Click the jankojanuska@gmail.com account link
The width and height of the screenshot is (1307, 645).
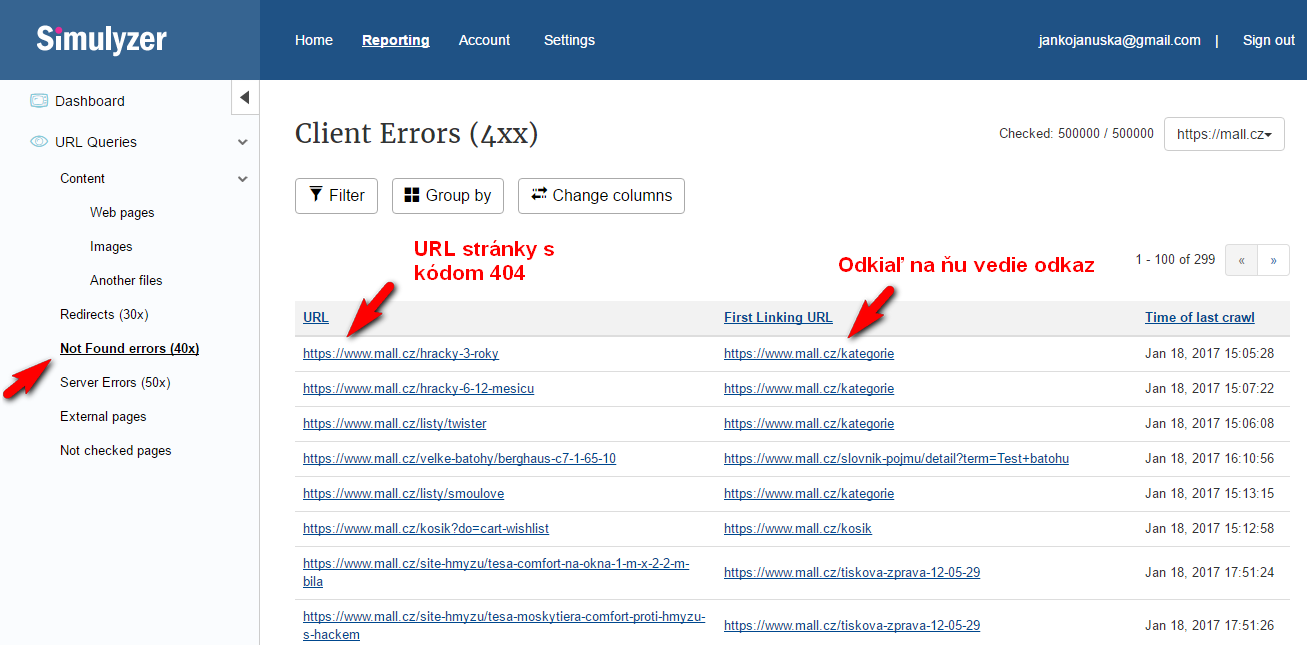(1120, 40)
